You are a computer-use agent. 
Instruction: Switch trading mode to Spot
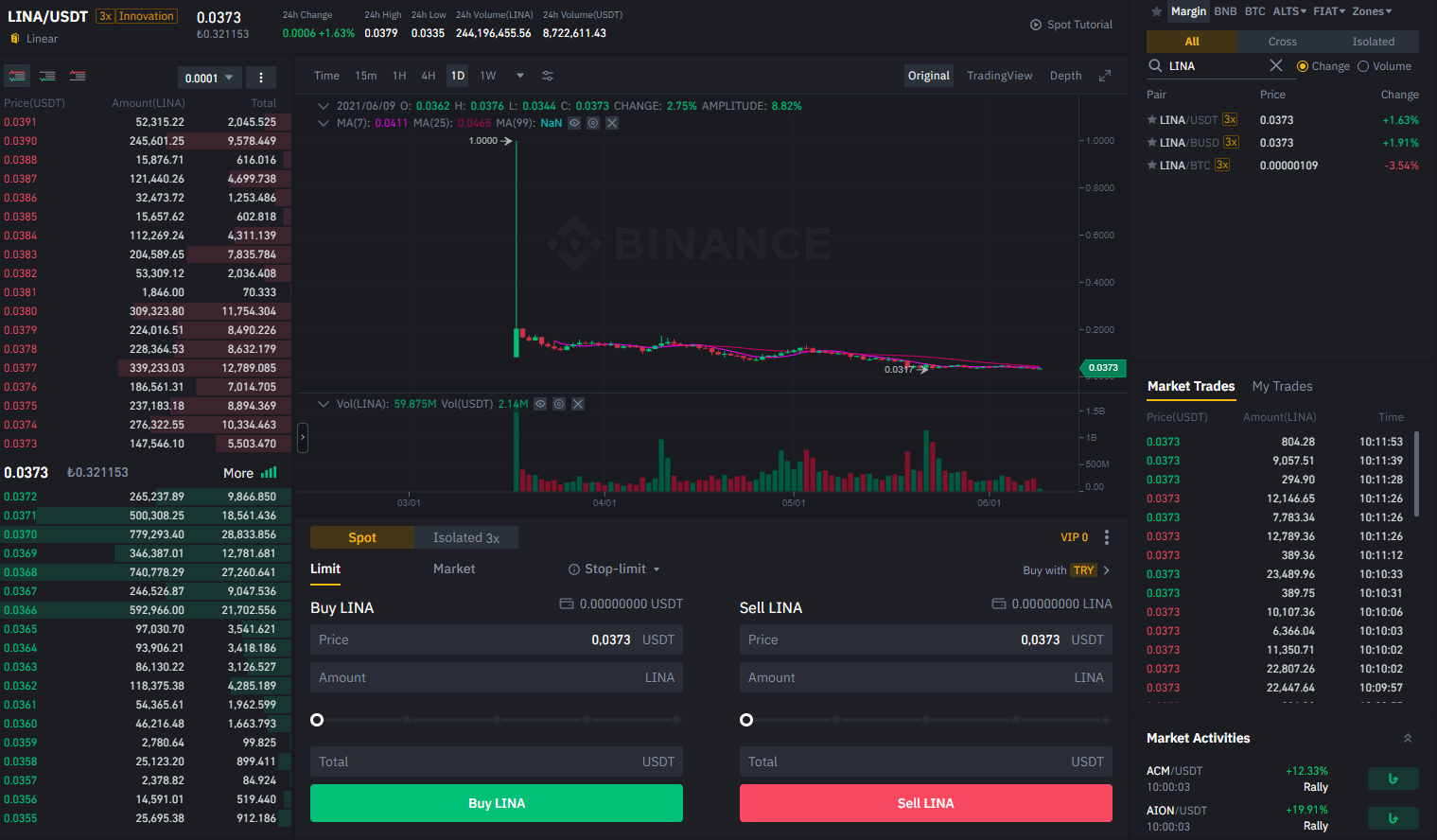(362, 537)
